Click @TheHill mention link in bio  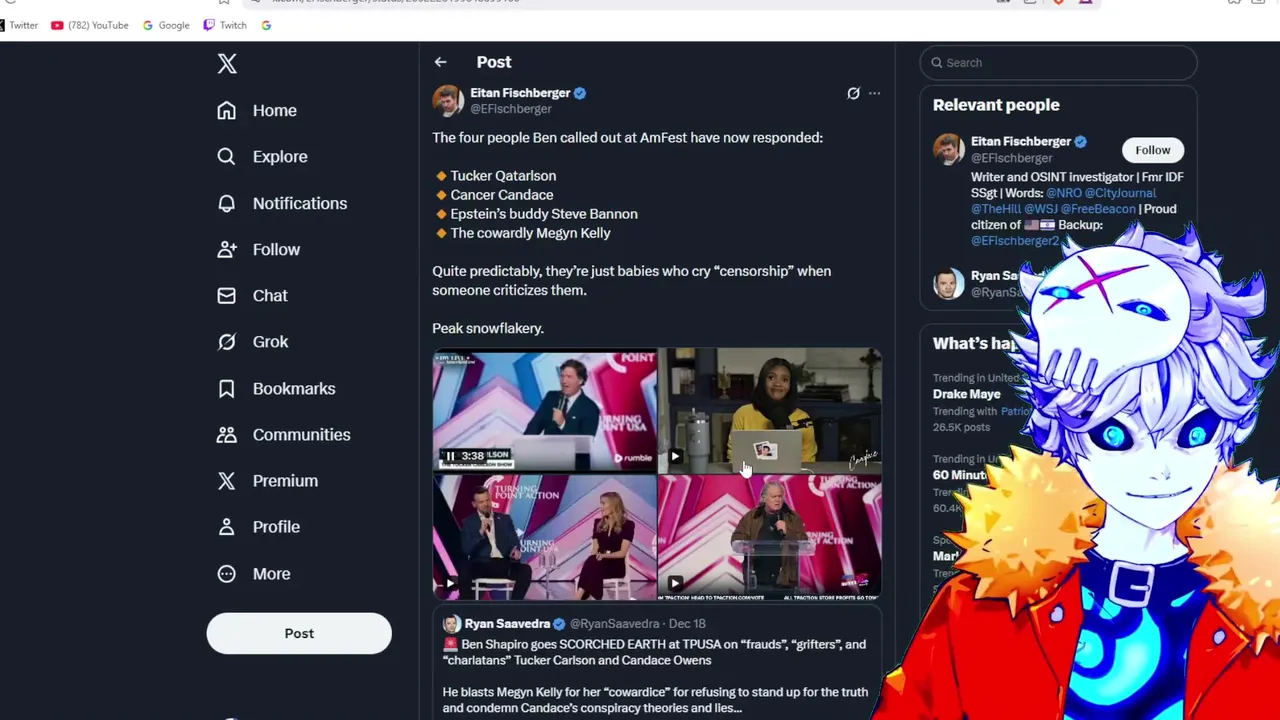[x=996, y=209]
